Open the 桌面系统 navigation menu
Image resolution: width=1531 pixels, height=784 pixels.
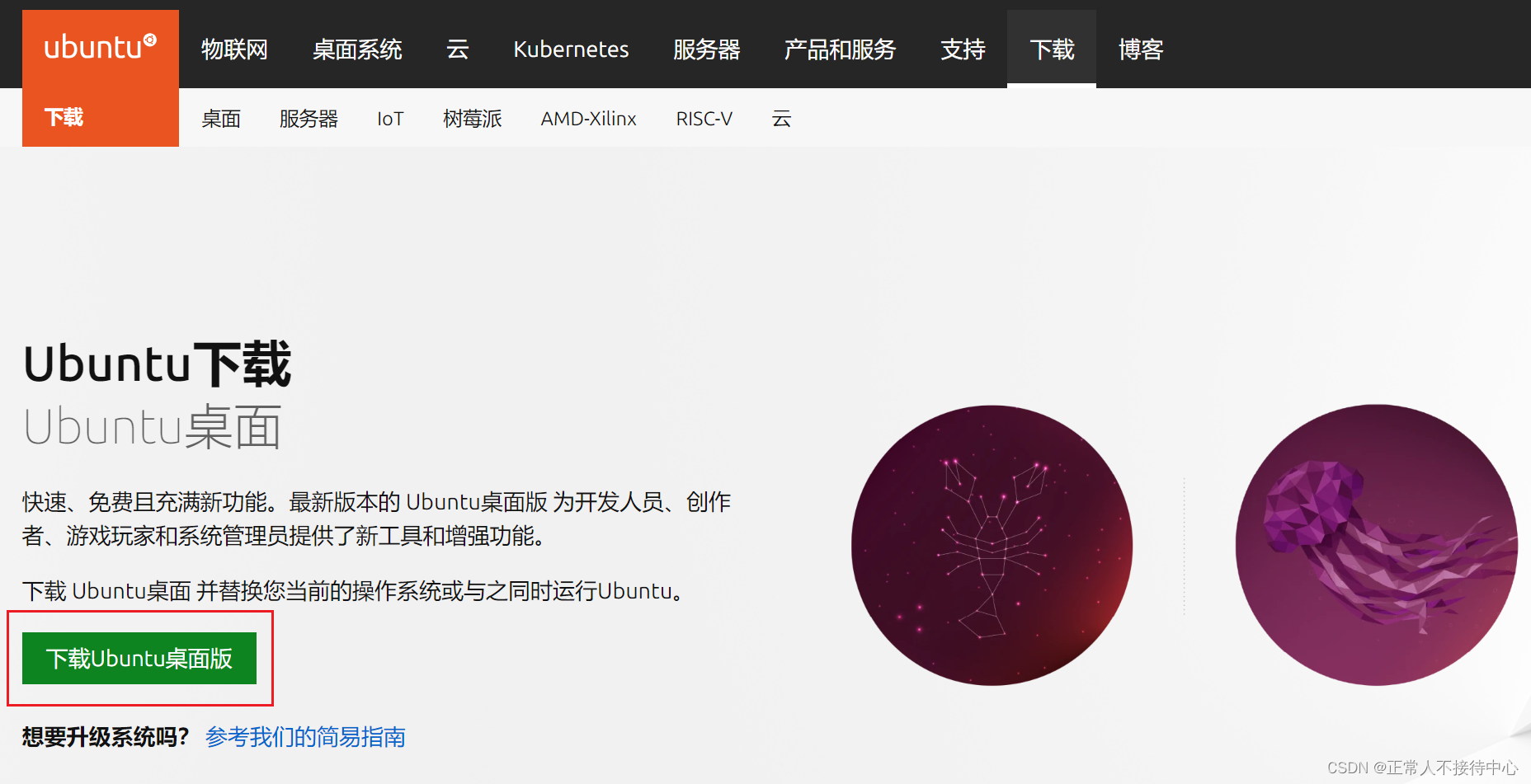[357, 49]
